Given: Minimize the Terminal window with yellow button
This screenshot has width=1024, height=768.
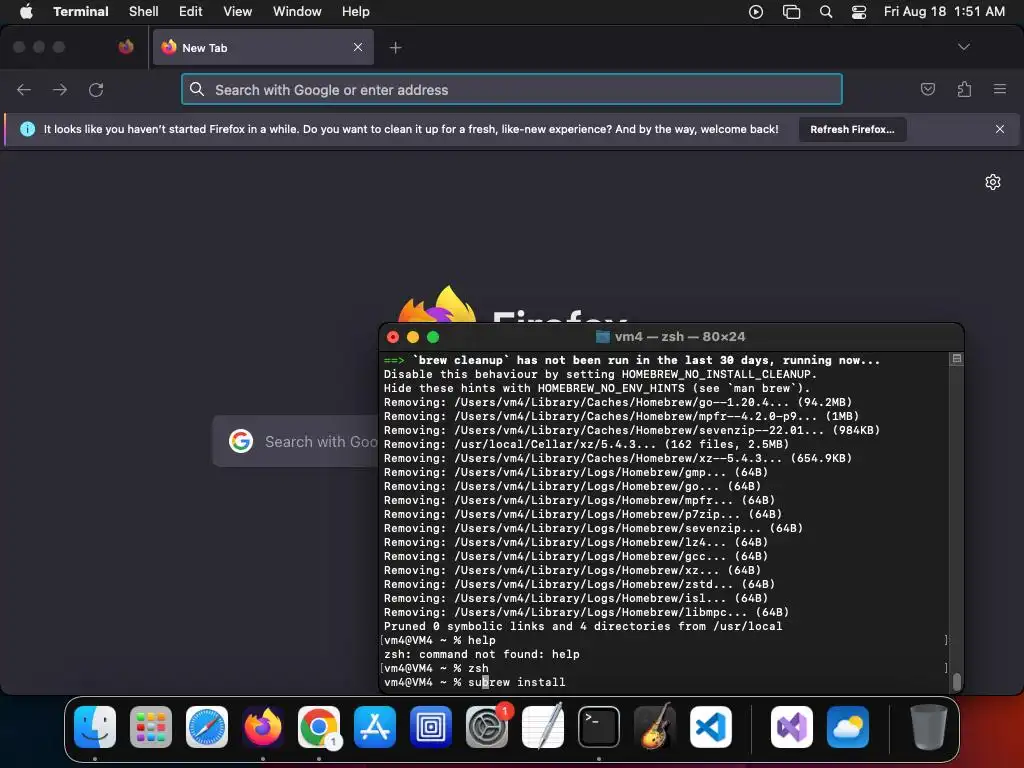Looking at the screenshot, I should (413, 337).
